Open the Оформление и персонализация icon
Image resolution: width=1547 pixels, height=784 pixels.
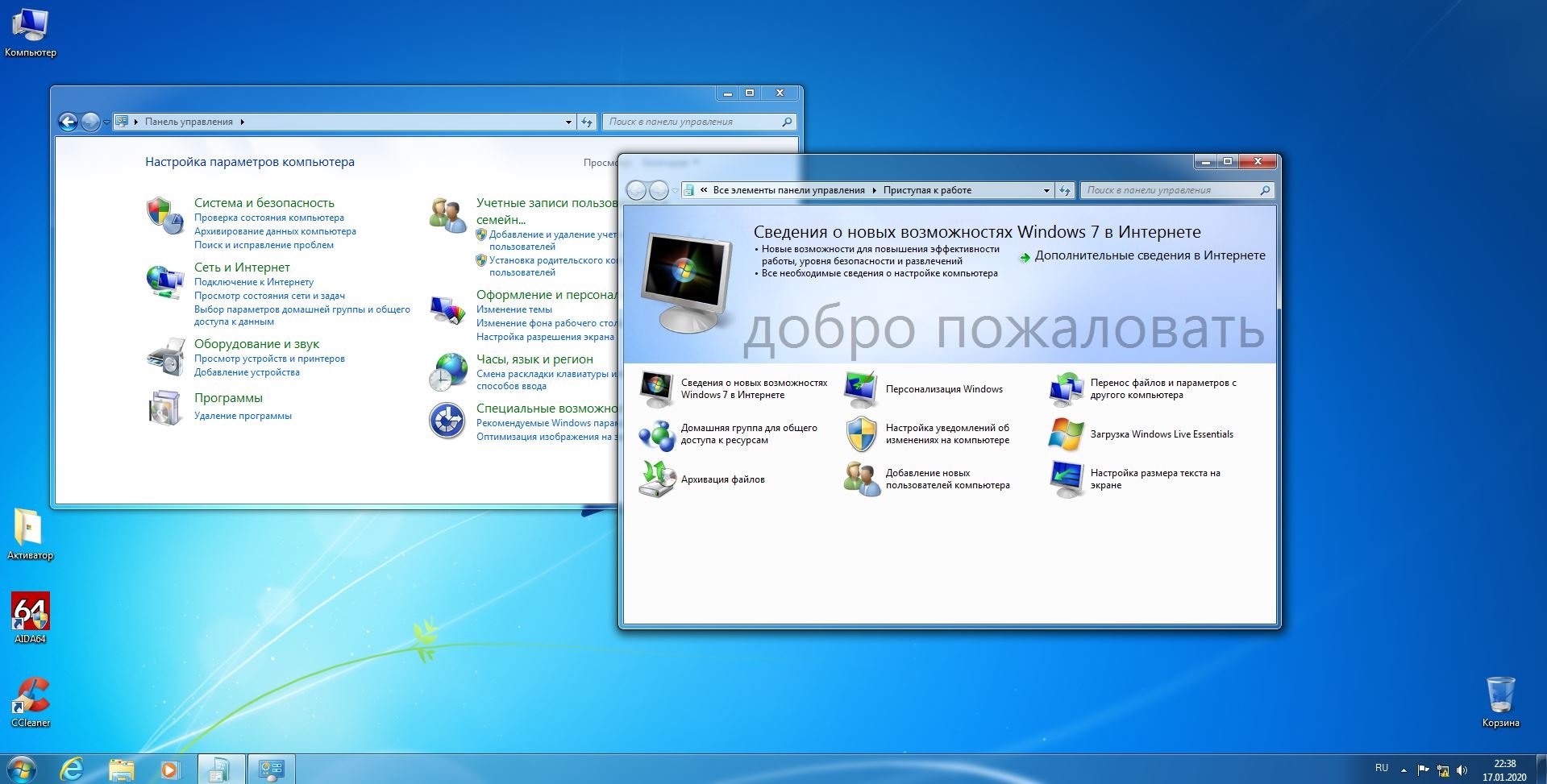coord(447,309)
